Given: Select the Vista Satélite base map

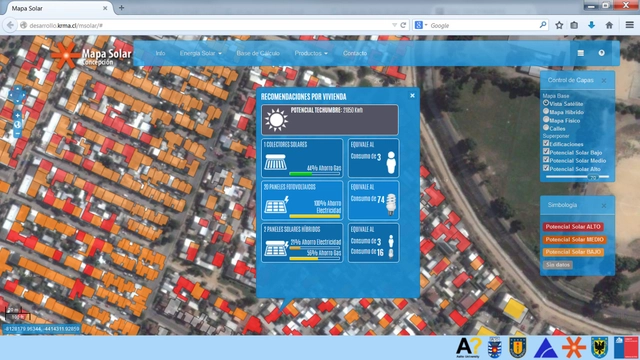Looking at the screenshot, I should coord(546,103).
